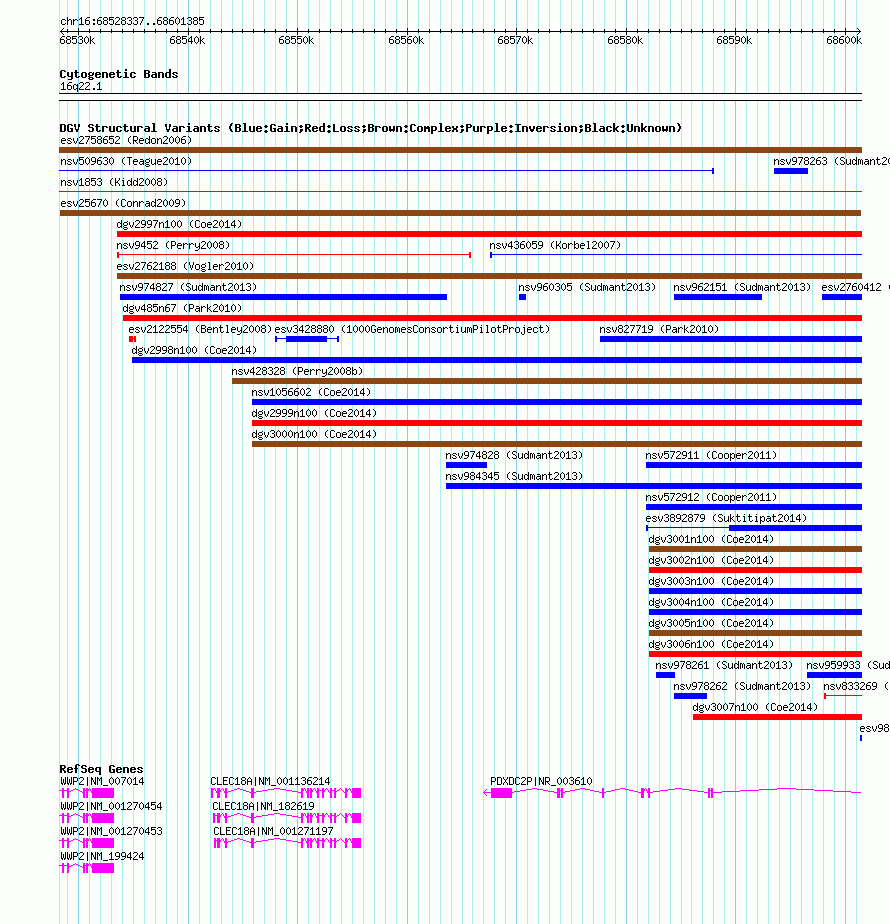This screenshot has height=924, width=890.
Task: Click the dgv3000n100 (Coe2014) label
Action: coord(314,434)
